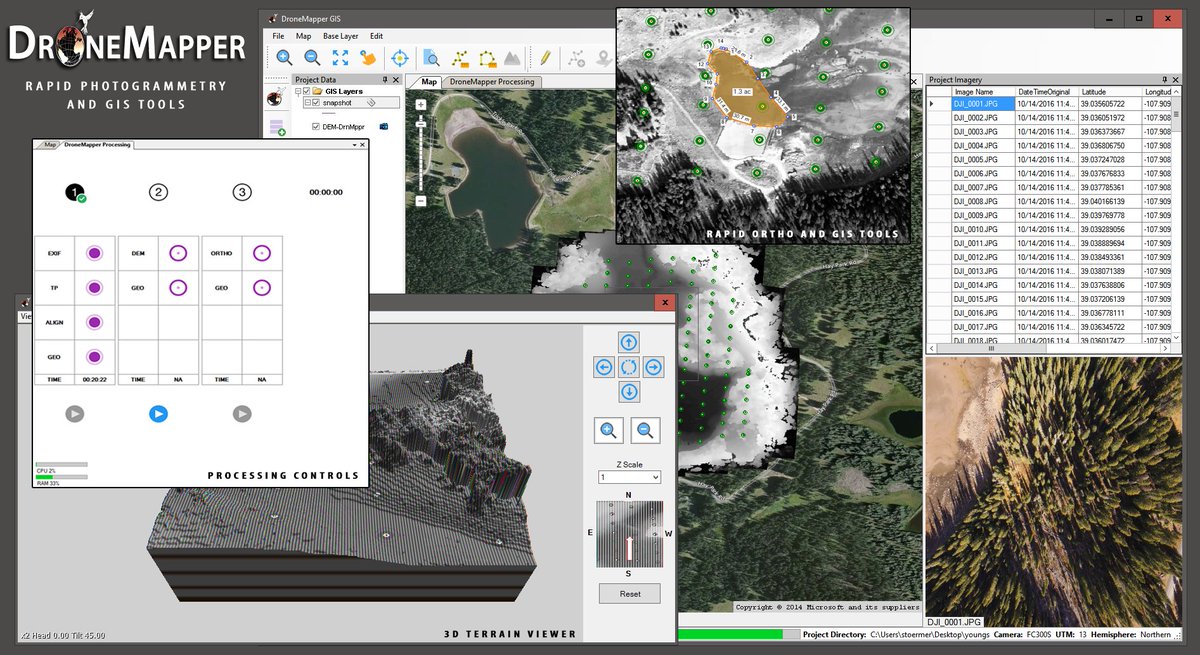Start the DEM stage with the blue play button
The width and height of the screenshot is (1200, 655).
click(x=157, y=413)
